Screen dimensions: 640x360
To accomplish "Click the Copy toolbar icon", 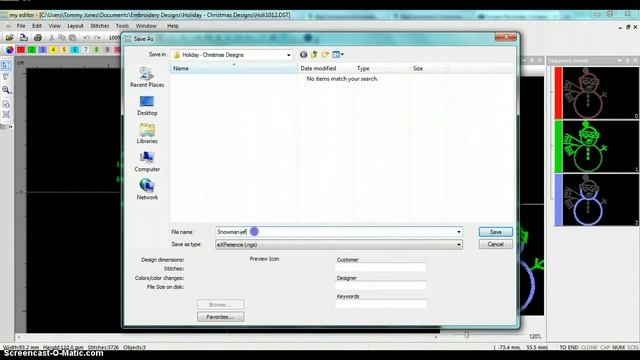I will (x=62, y=38).
